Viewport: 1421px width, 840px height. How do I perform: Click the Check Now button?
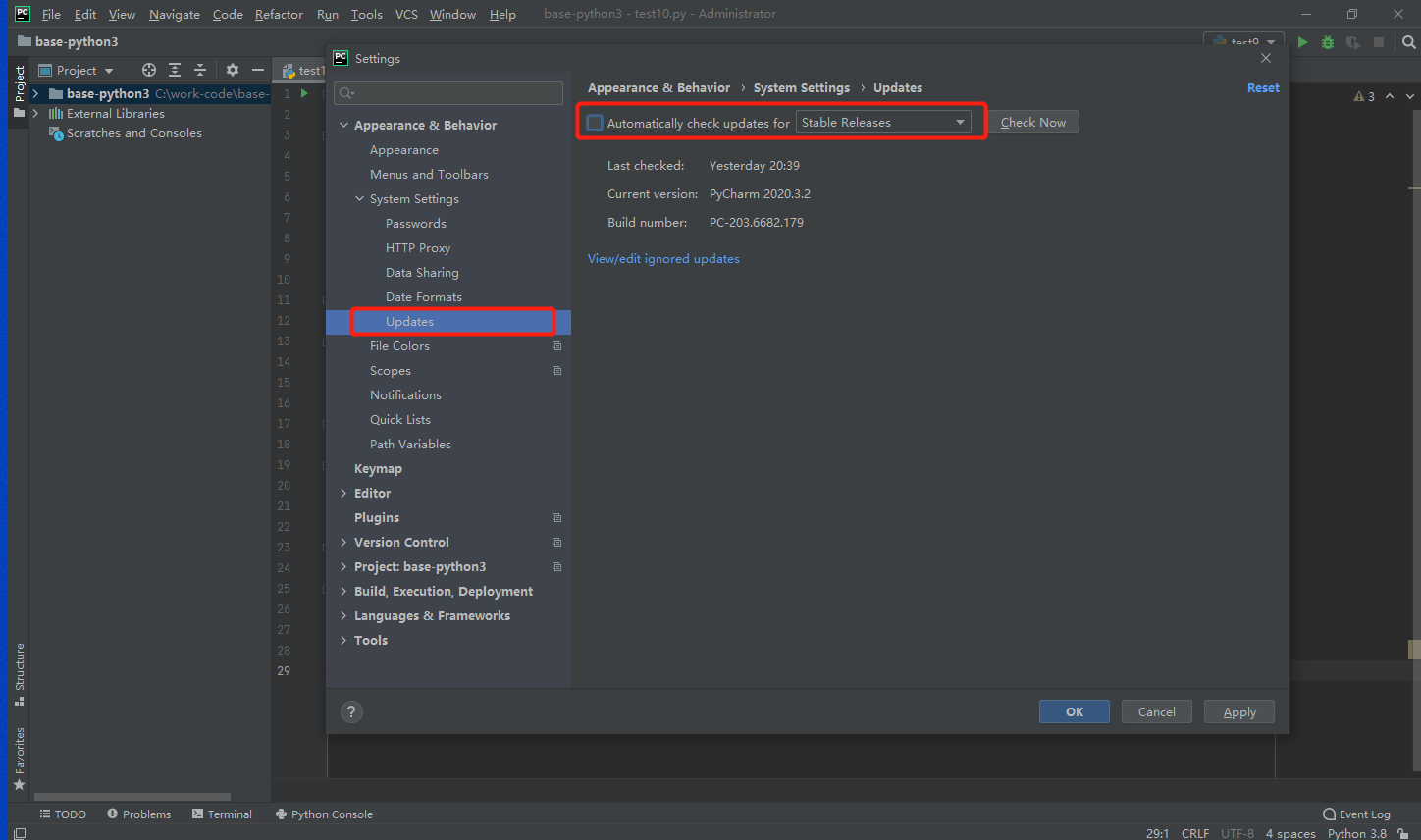[x=1033, y=123]
